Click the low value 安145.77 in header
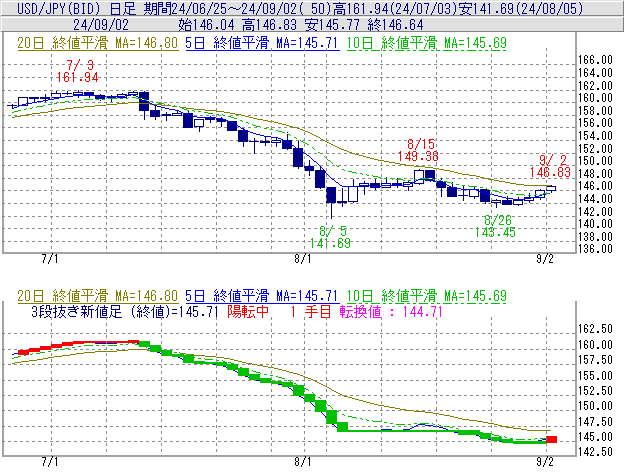This screenshot has width=624, height=475. [x=333, y=25]
